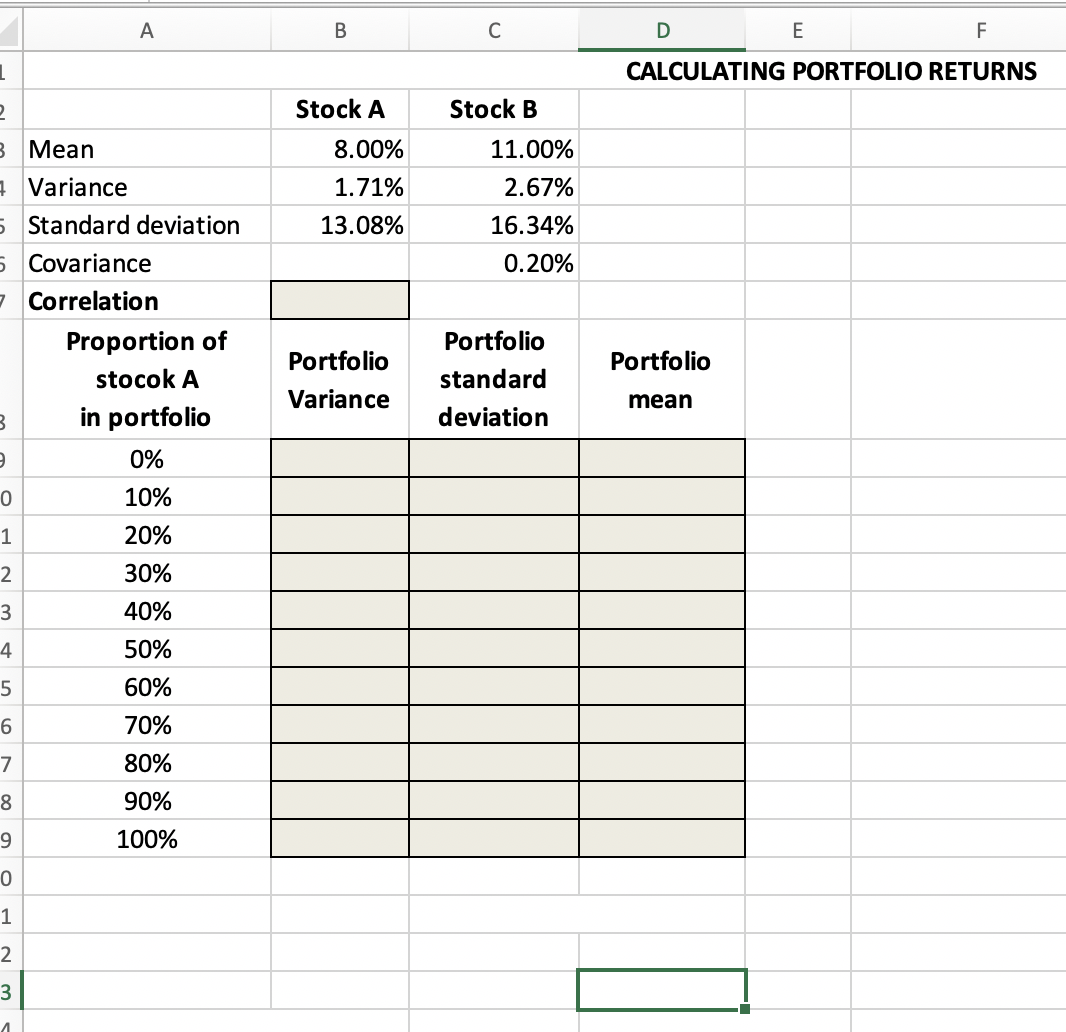This screenshot has height=1032, width=1066.
Task: Select the 16.34% standard deviation cell
Action: [x=494, y=225]
